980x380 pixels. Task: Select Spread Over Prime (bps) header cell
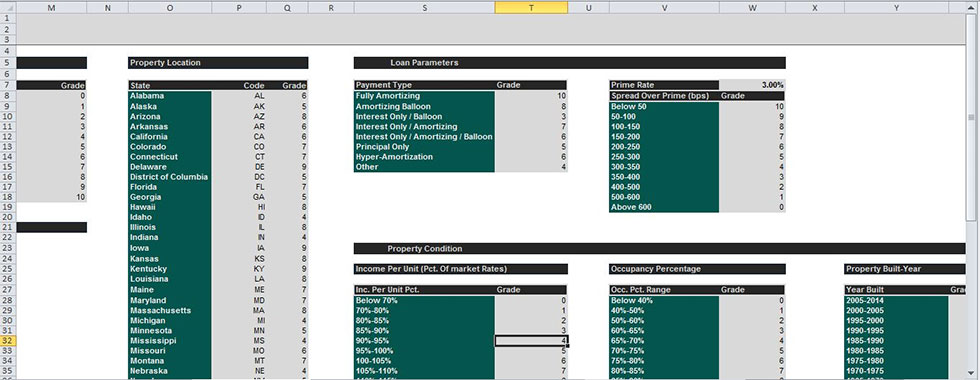pyautogui.click(x=664, y=96)
